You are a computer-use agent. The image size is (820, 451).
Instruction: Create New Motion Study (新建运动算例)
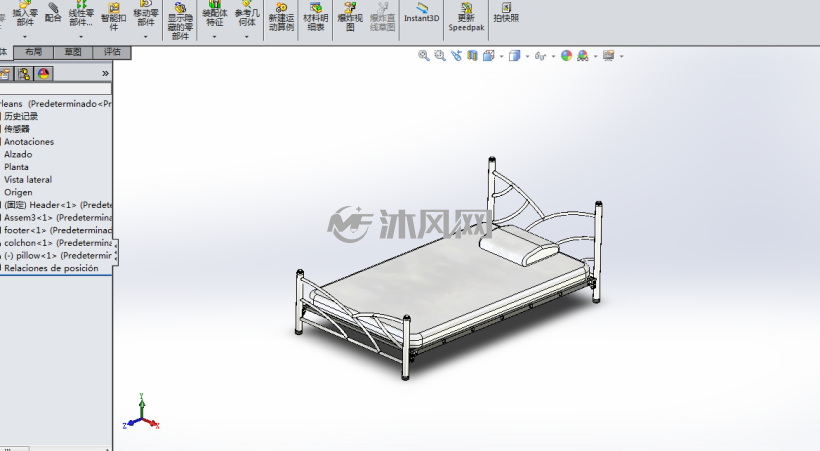pyautogui.click(x=281, y=17)
